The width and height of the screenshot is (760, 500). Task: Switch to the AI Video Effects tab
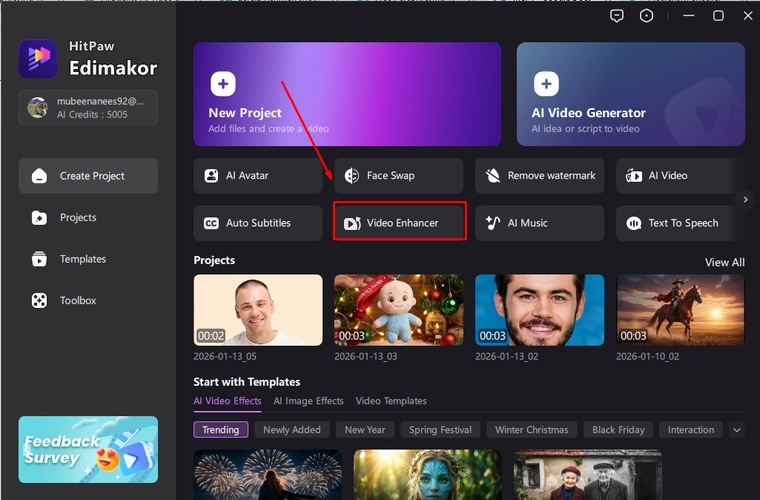(227, 401)
